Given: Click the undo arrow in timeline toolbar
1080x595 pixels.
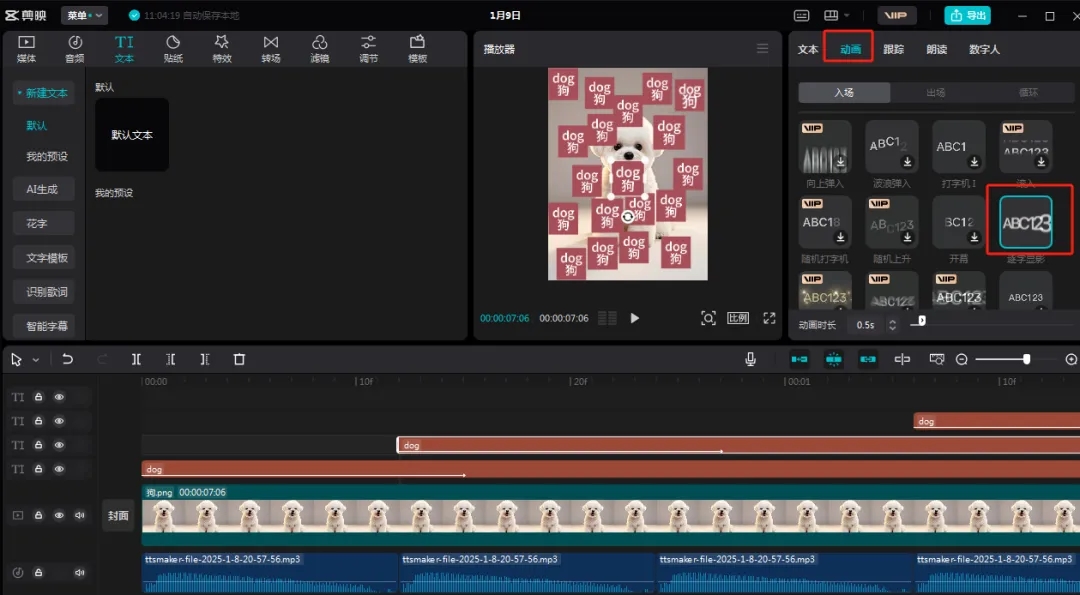Looking at the screenshot, I should (68, 359).
